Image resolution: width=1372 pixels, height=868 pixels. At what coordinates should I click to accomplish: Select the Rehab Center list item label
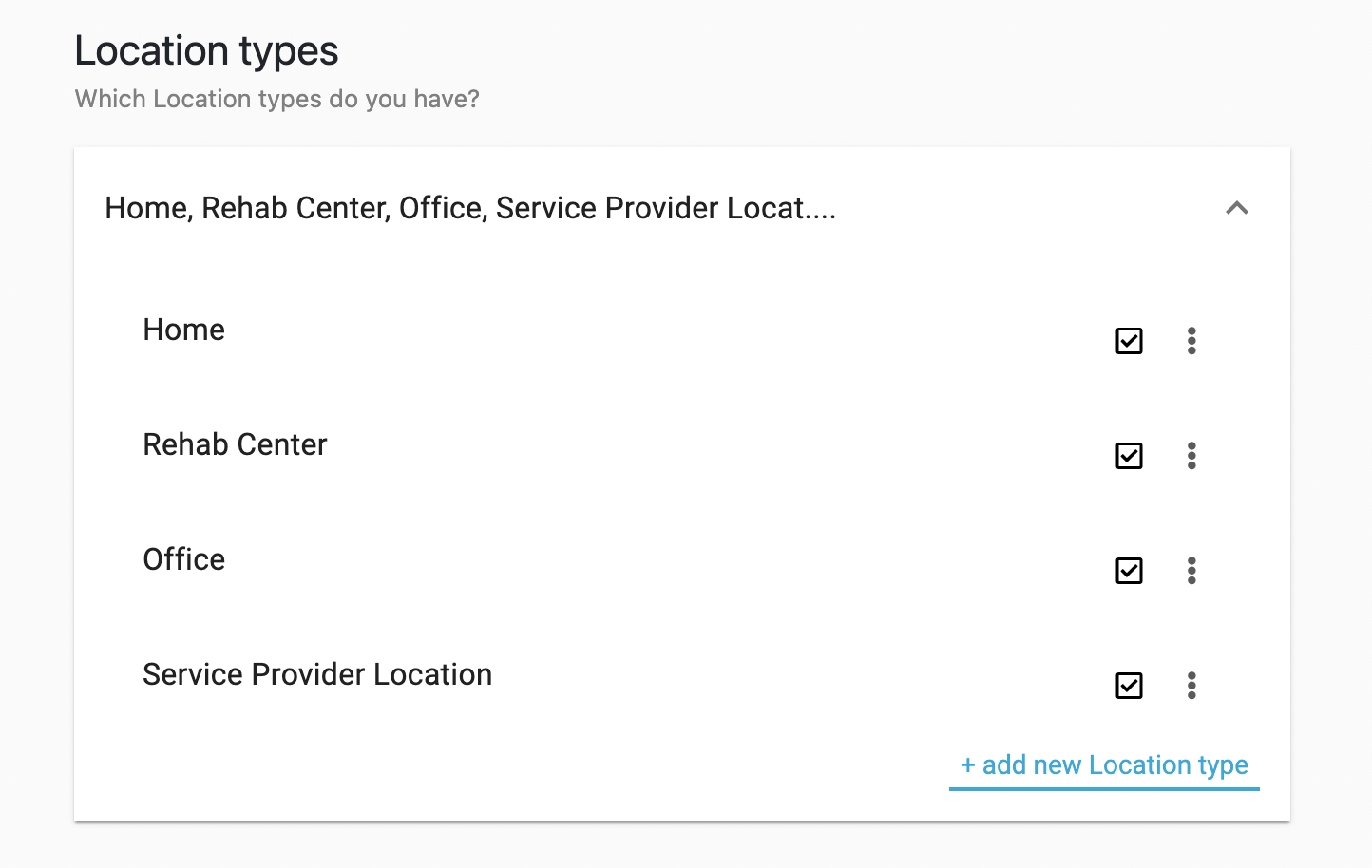point(235,444)
